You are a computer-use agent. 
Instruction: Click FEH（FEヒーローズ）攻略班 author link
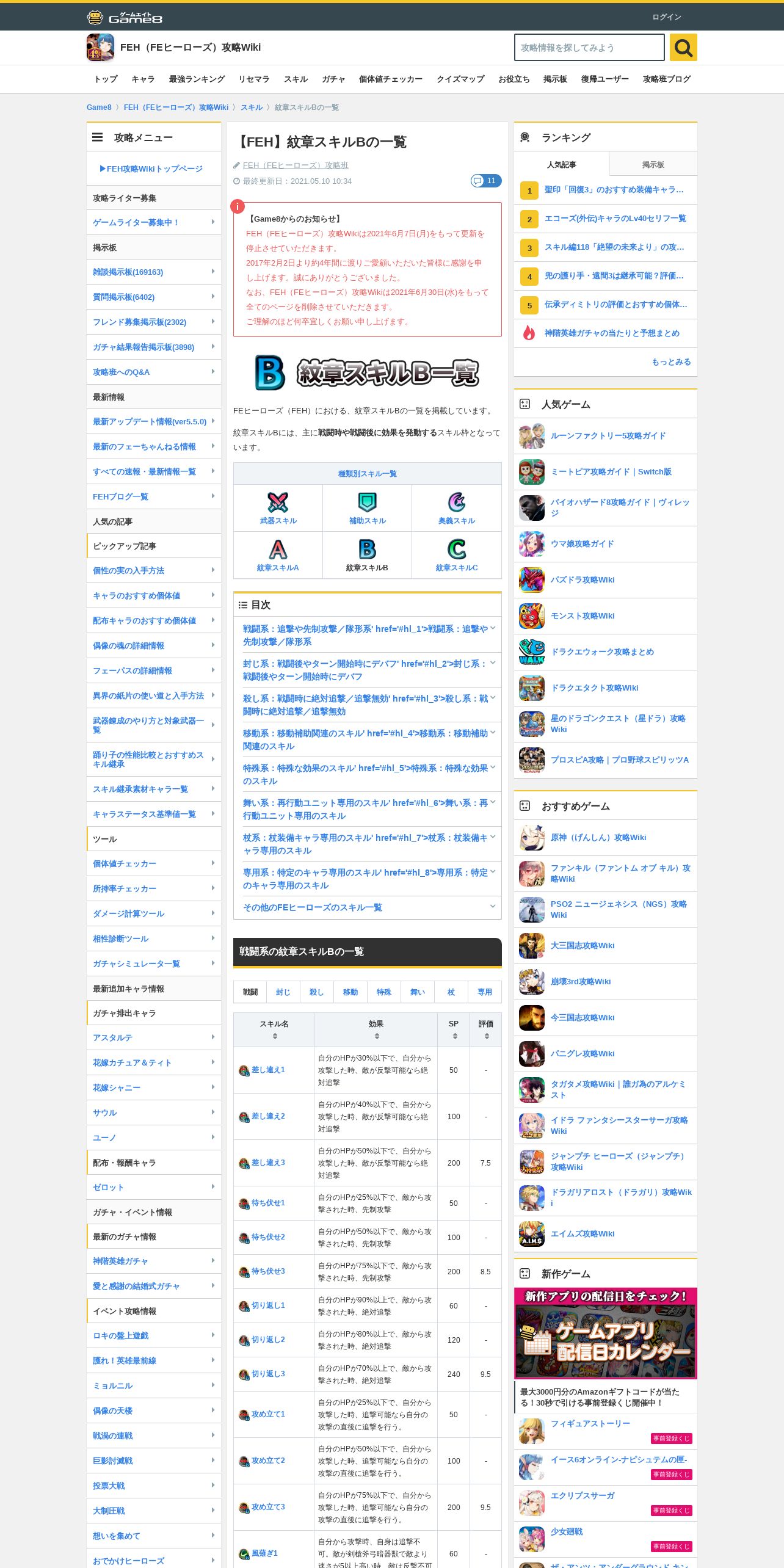coord(296,165)
